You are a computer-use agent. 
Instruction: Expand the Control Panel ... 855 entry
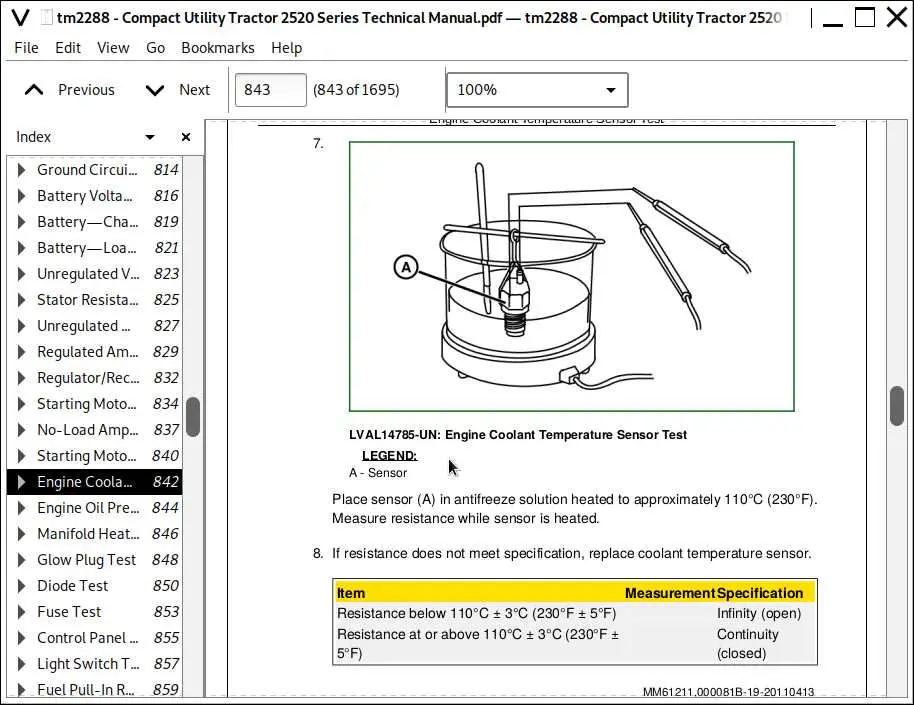tap(22, 638)
